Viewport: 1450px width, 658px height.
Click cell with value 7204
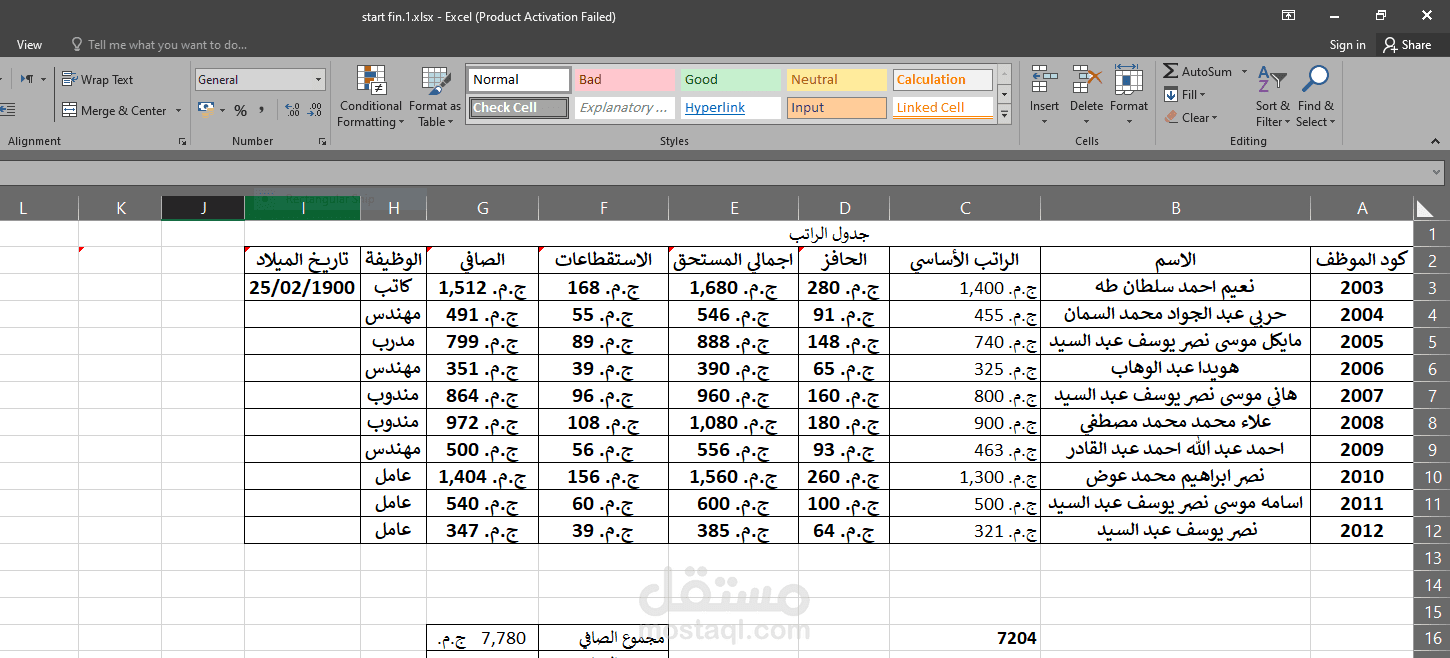pyautogui.click(x=965, y=638)
